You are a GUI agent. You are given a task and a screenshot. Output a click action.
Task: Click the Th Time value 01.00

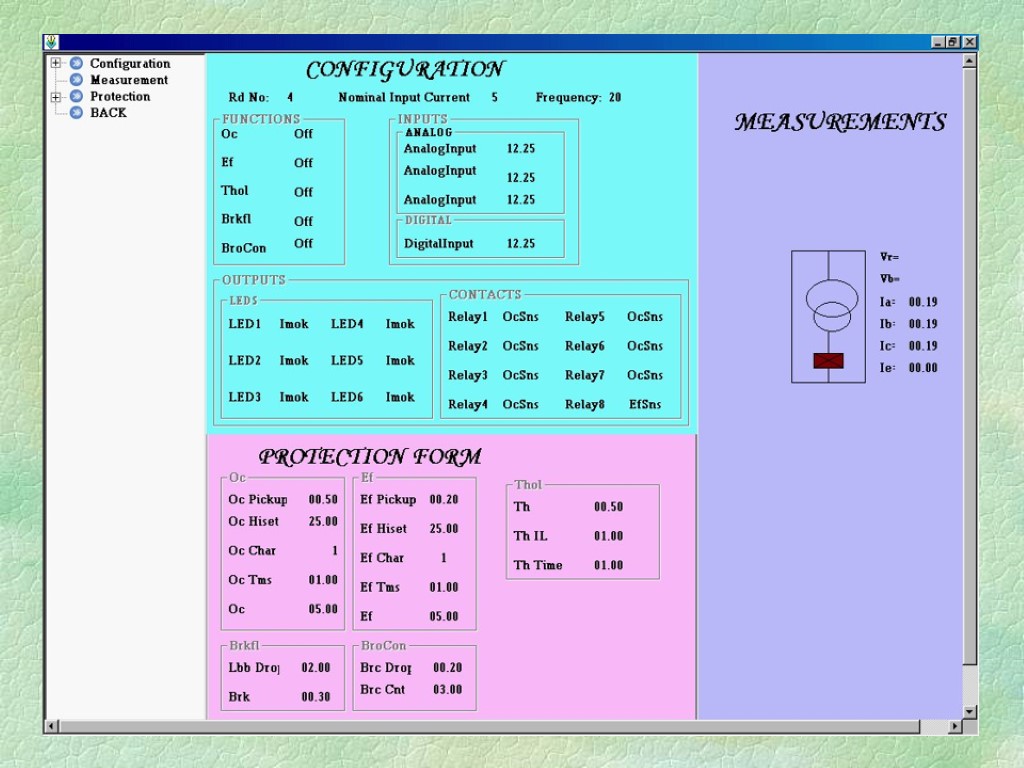(608, 566)
